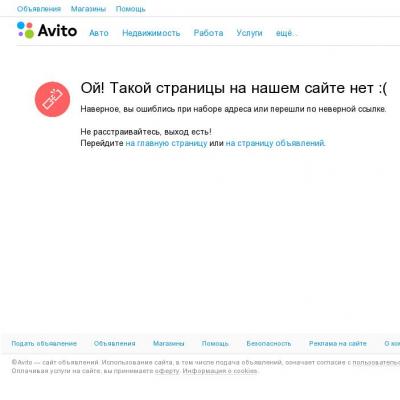Screen dimensions: 400x400
Task: Select the Авто category
Action: [x=99, y=33]
